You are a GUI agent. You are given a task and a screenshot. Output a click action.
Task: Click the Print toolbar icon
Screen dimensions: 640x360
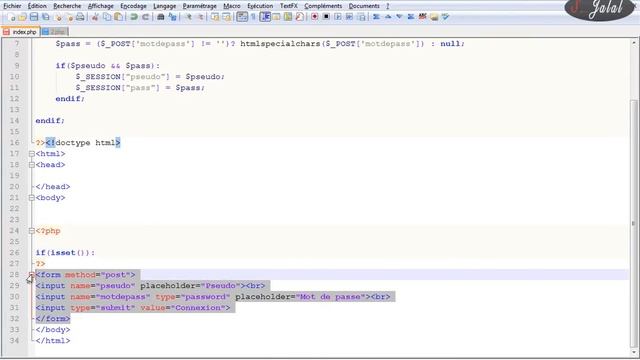[x=80, y=17]
